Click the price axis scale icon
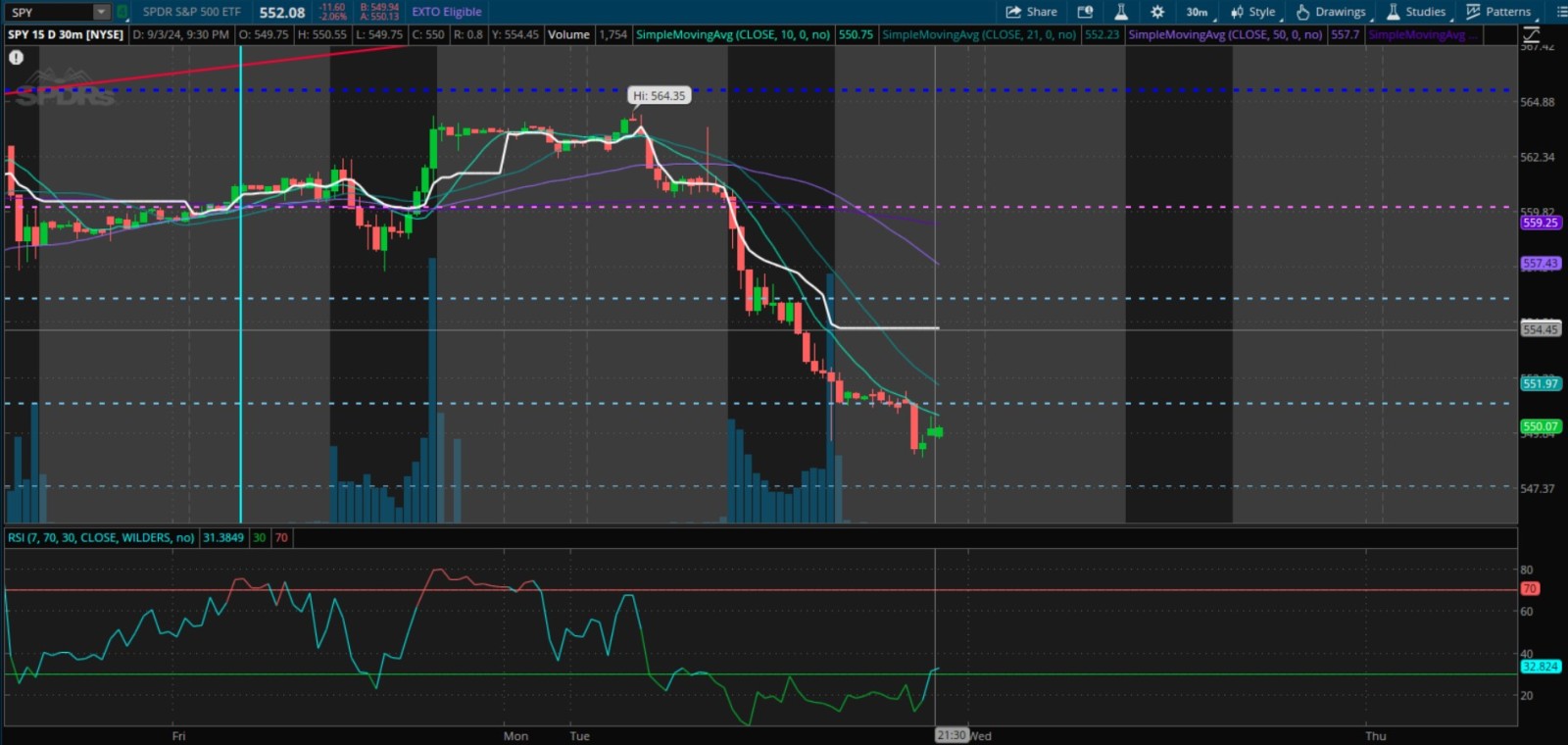Screen dimensions: 1568x745 1532,34
